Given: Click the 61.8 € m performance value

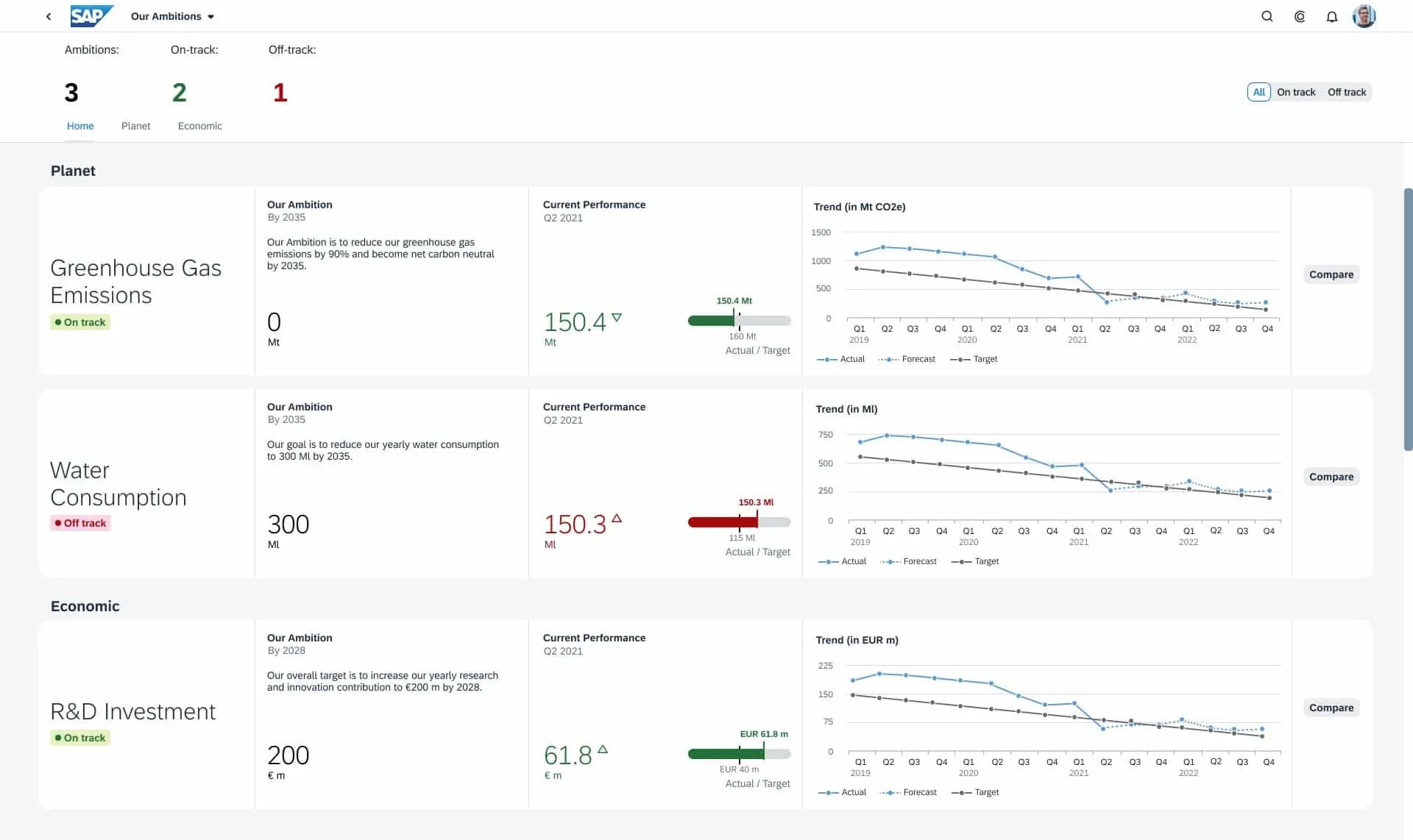Looking at the screenshot, I should [567, 755].
